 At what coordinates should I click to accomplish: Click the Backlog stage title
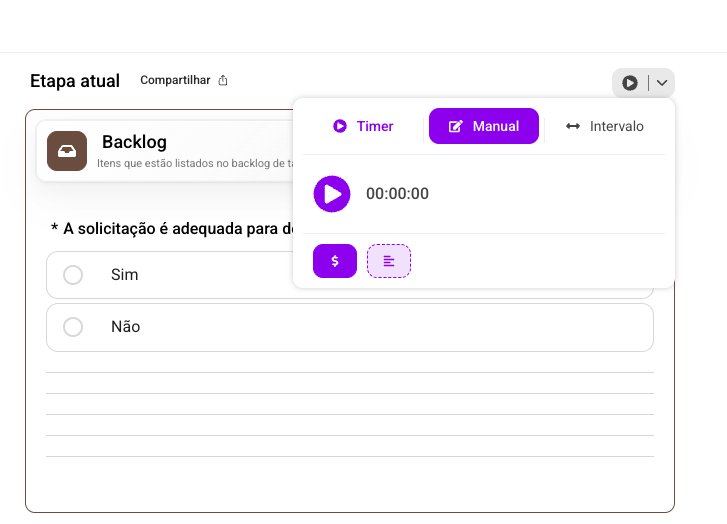pos(134,142)
